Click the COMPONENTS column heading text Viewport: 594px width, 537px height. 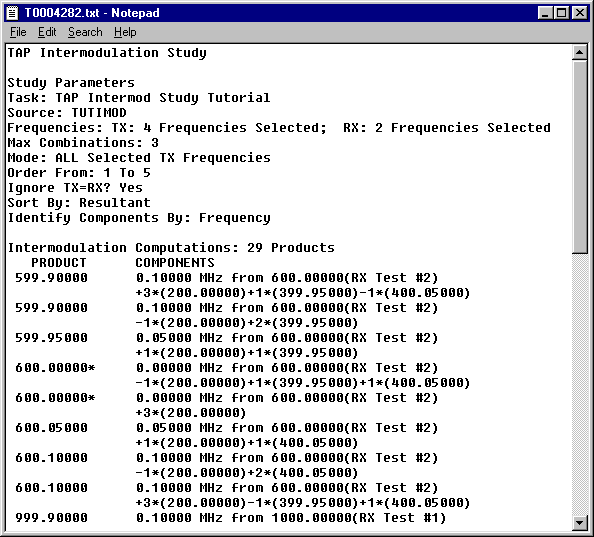click(x=175, y=263)
